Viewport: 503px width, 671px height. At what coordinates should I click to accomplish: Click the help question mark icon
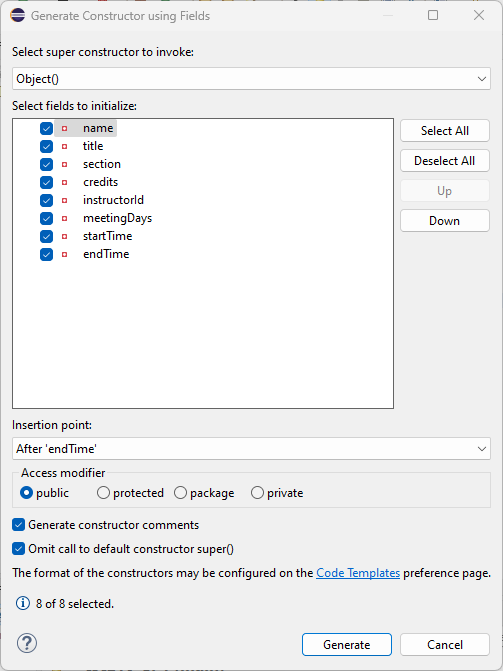27,643
